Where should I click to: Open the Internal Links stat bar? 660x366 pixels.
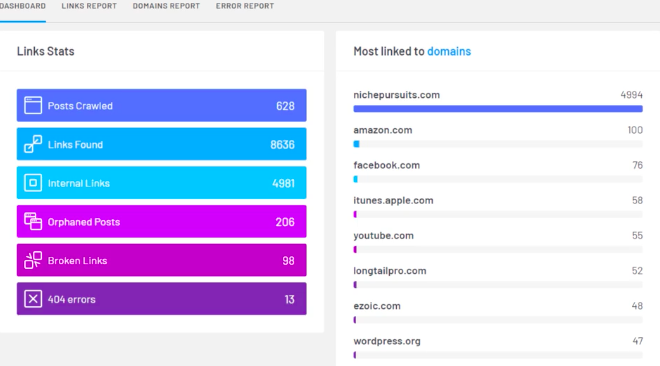coord(162,183)
